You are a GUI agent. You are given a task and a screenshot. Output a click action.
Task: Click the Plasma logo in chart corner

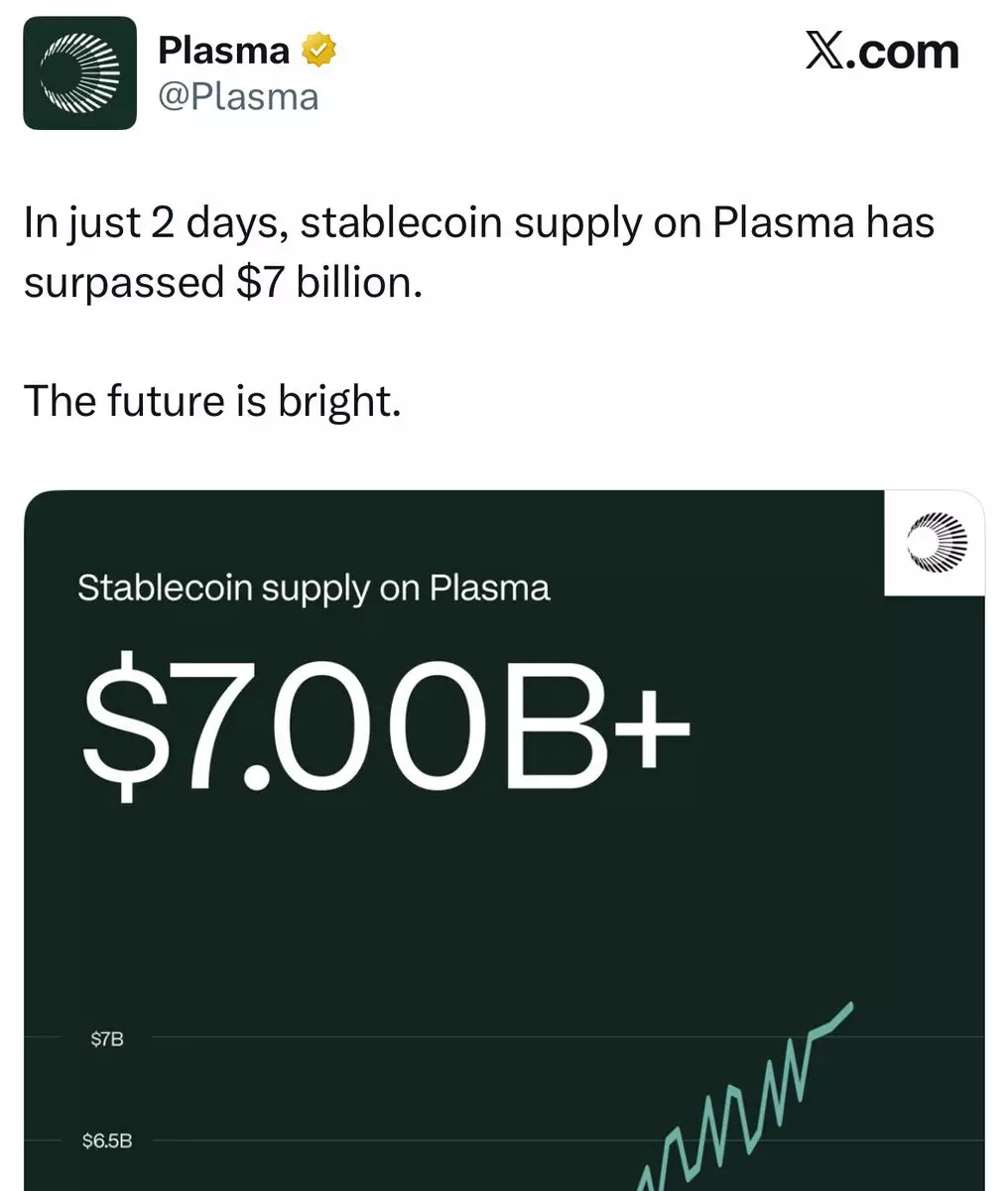[936, 544]
